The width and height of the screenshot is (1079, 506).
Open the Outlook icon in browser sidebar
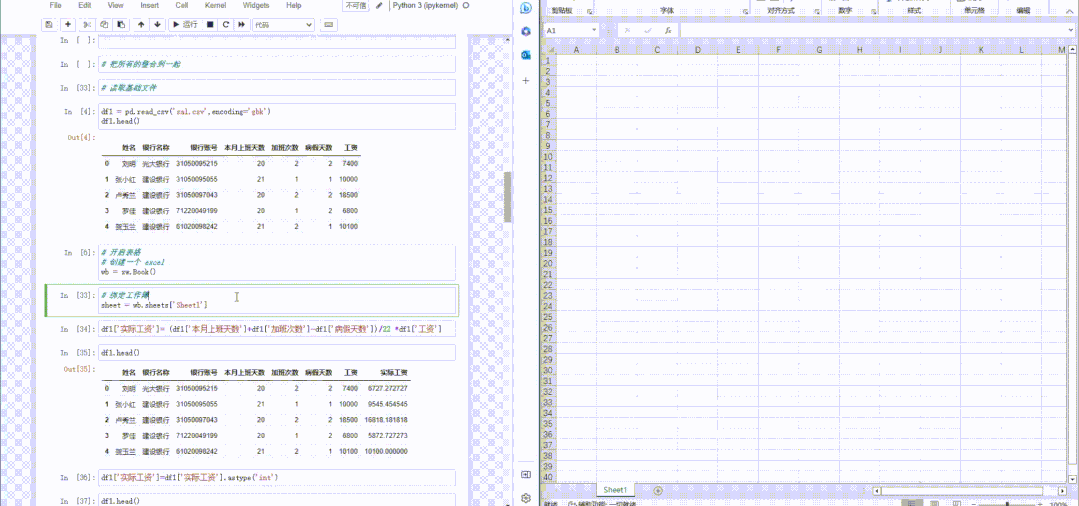coord(526,54)
